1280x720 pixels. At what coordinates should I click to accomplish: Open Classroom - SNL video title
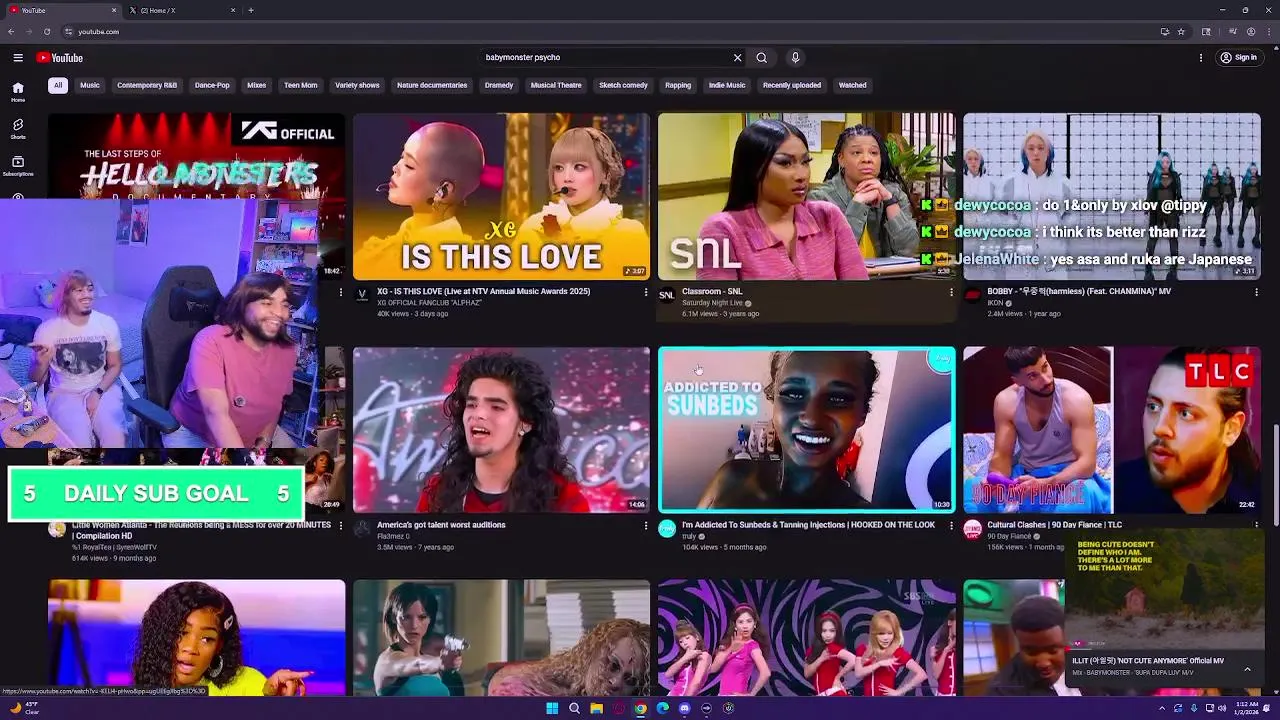tap(712, 292)
